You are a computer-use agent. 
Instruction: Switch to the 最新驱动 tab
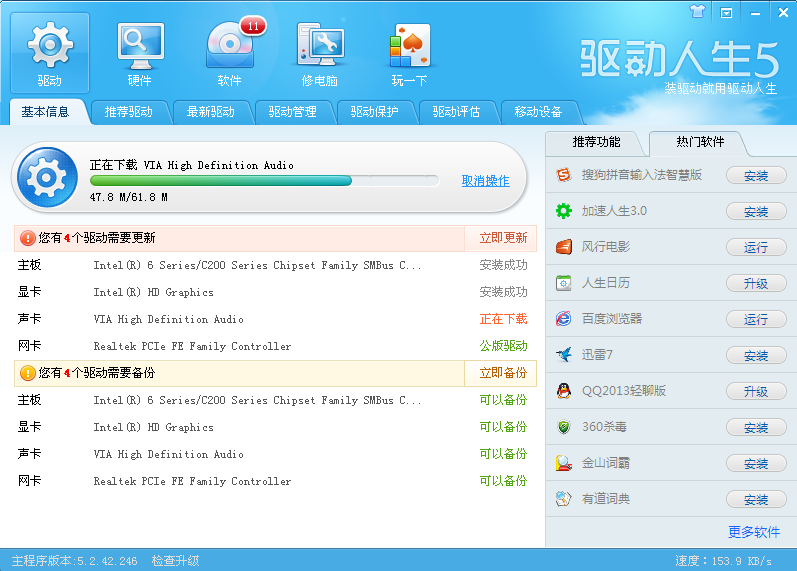coord(210,112)
